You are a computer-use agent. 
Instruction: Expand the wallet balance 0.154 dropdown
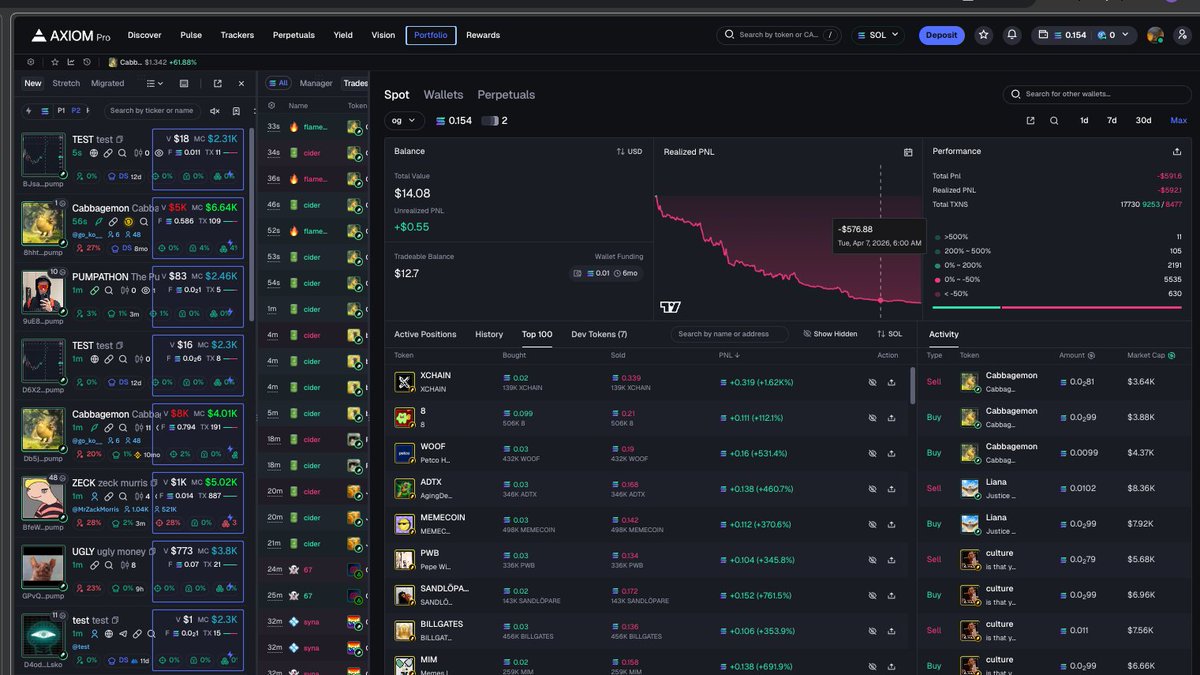pos(1084,35)
